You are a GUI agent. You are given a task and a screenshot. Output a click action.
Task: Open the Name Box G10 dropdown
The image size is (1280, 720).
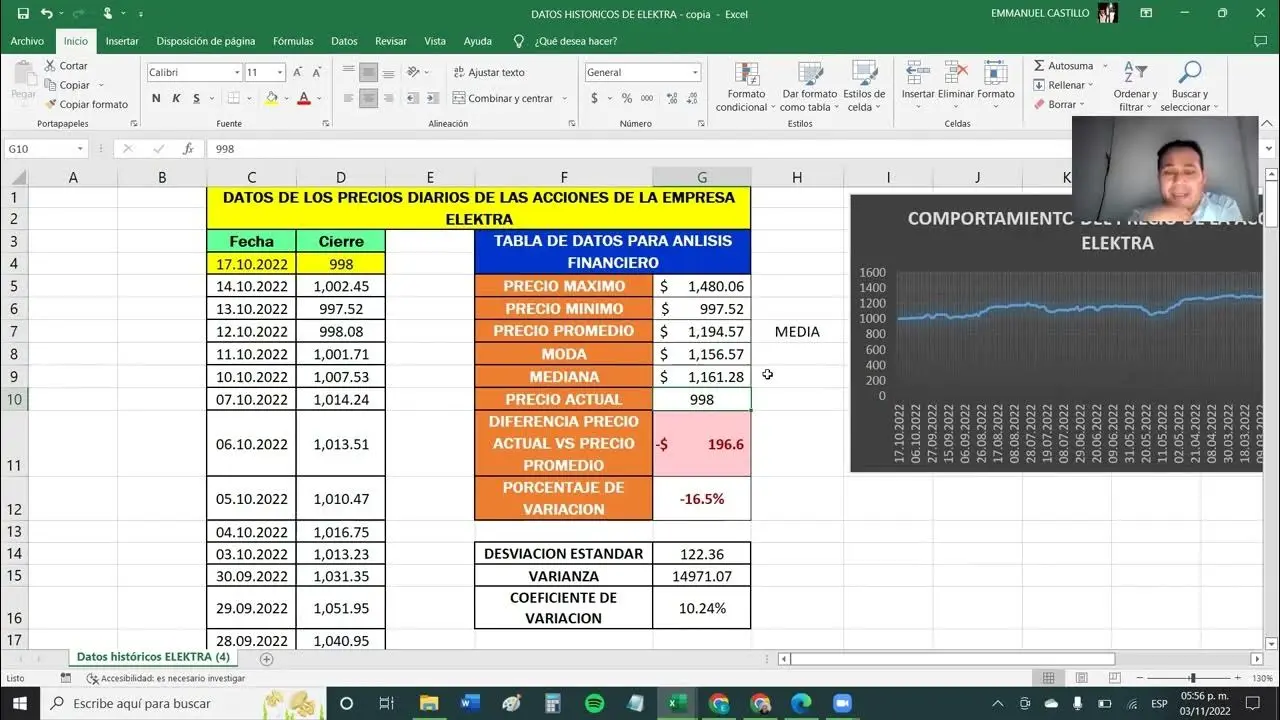[x=80, y=148]
